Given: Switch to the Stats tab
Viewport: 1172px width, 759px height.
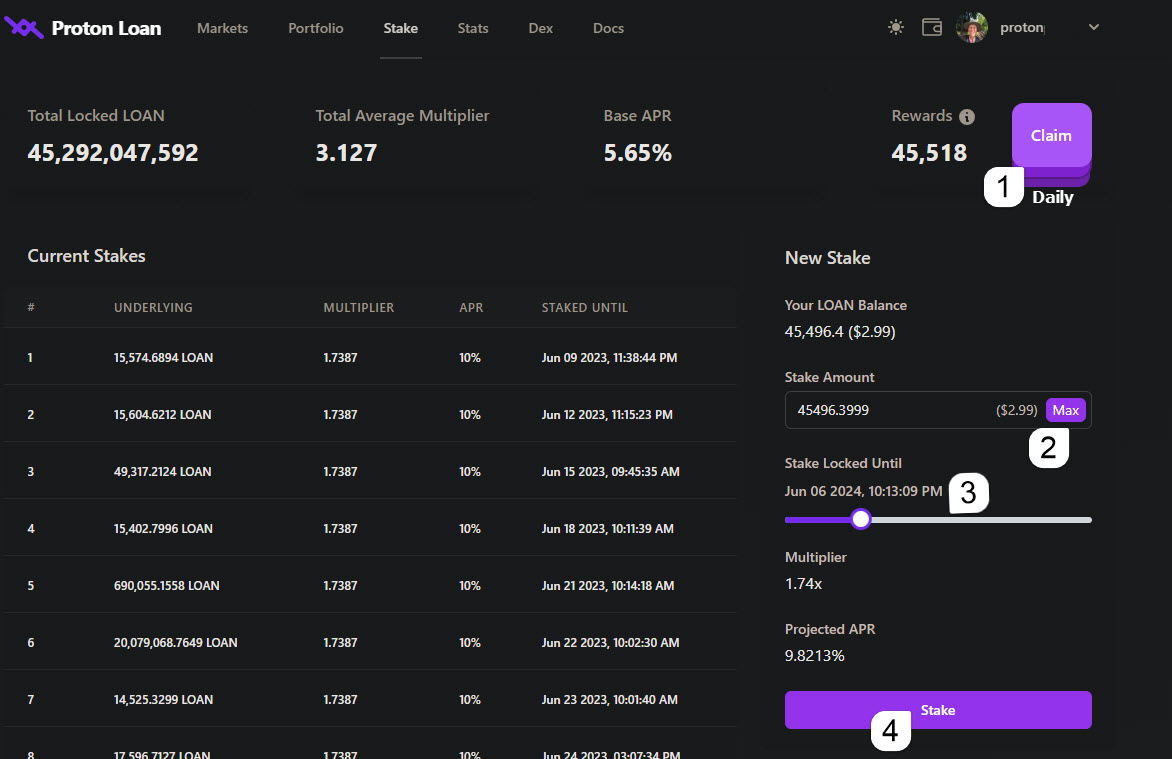Looking at the screenshot, I should [472, 28].
